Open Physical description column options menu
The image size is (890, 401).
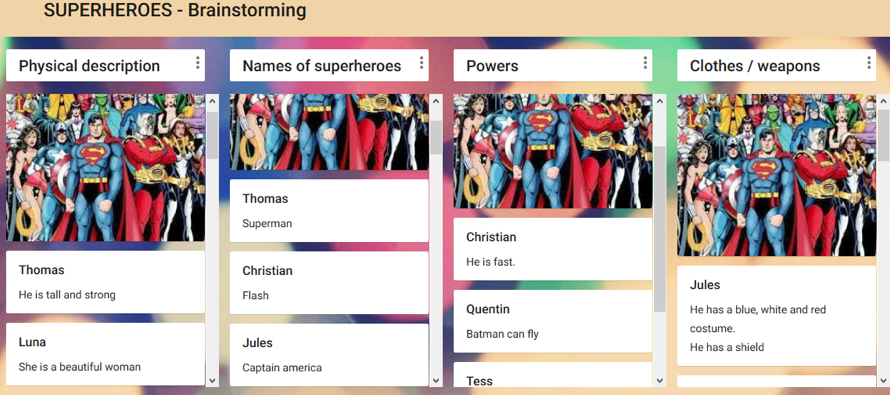198,64
